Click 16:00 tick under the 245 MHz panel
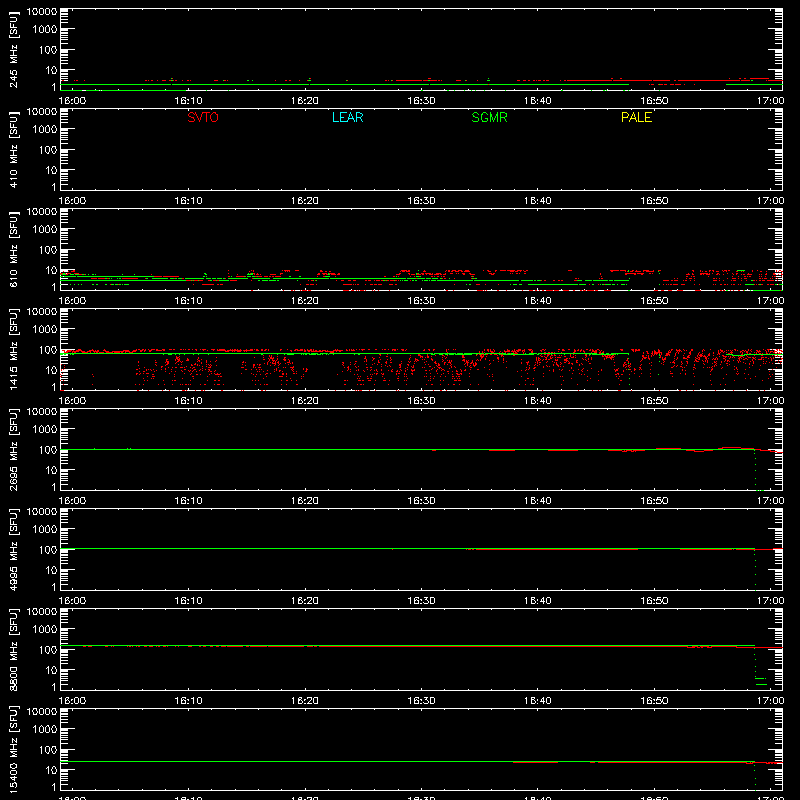The height and width of the screenshot is (800, 800). (72, 101)
